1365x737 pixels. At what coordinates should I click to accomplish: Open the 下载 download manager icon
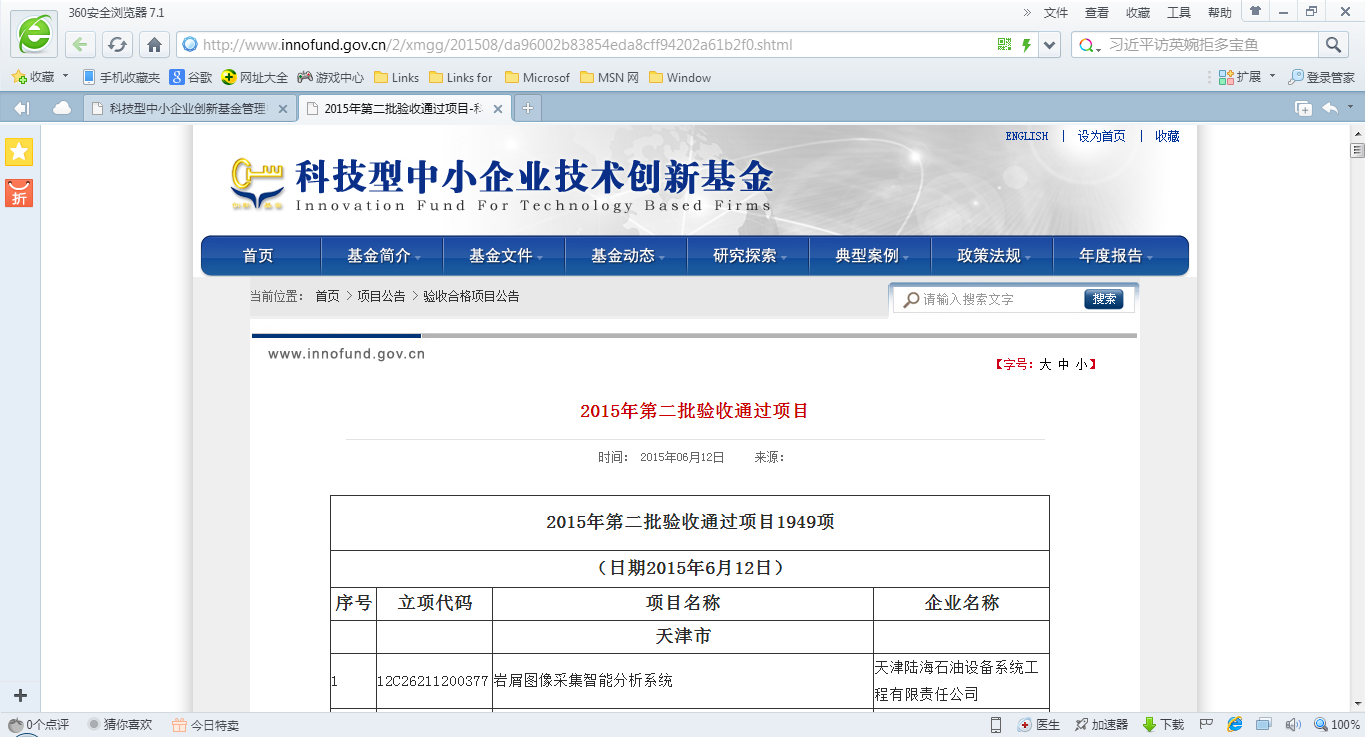(1163, 725)
